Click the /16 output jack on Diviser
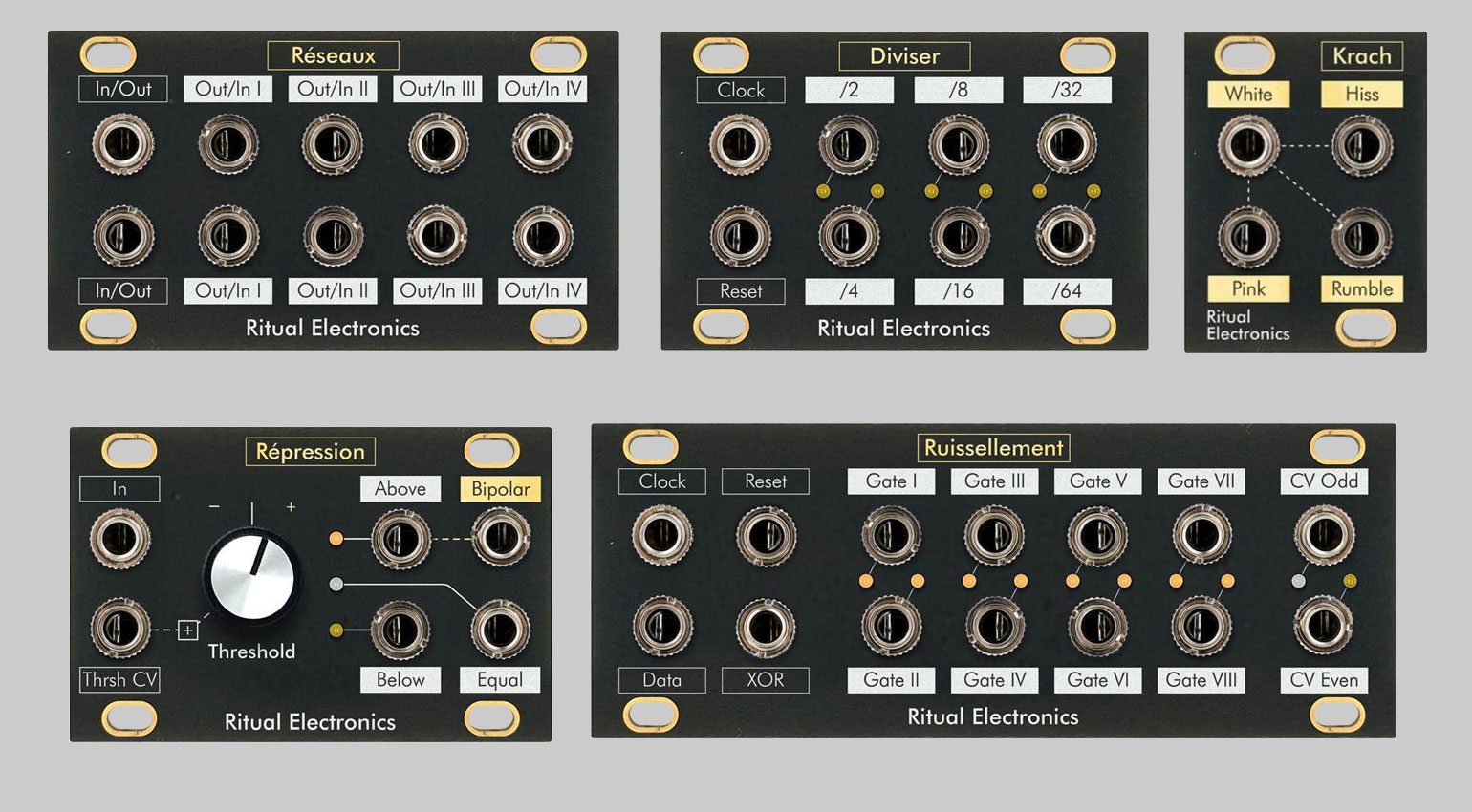This screenshot has height=812, width=1472. tap(958, 235)
